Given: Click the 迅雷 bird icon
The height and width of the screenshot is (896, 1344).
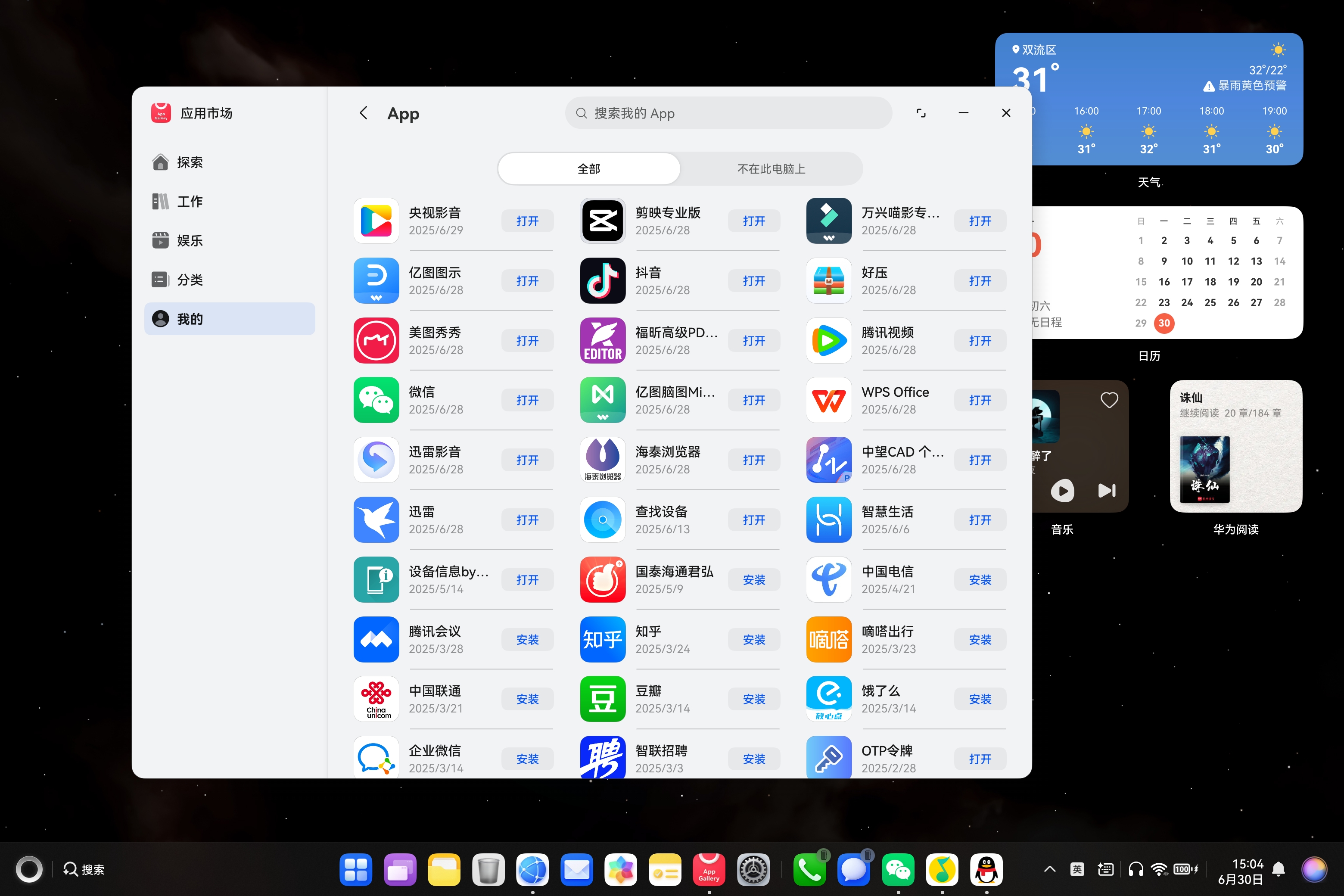Looking at the screenshot, I should pyautogui.click(x=376, y=520).
